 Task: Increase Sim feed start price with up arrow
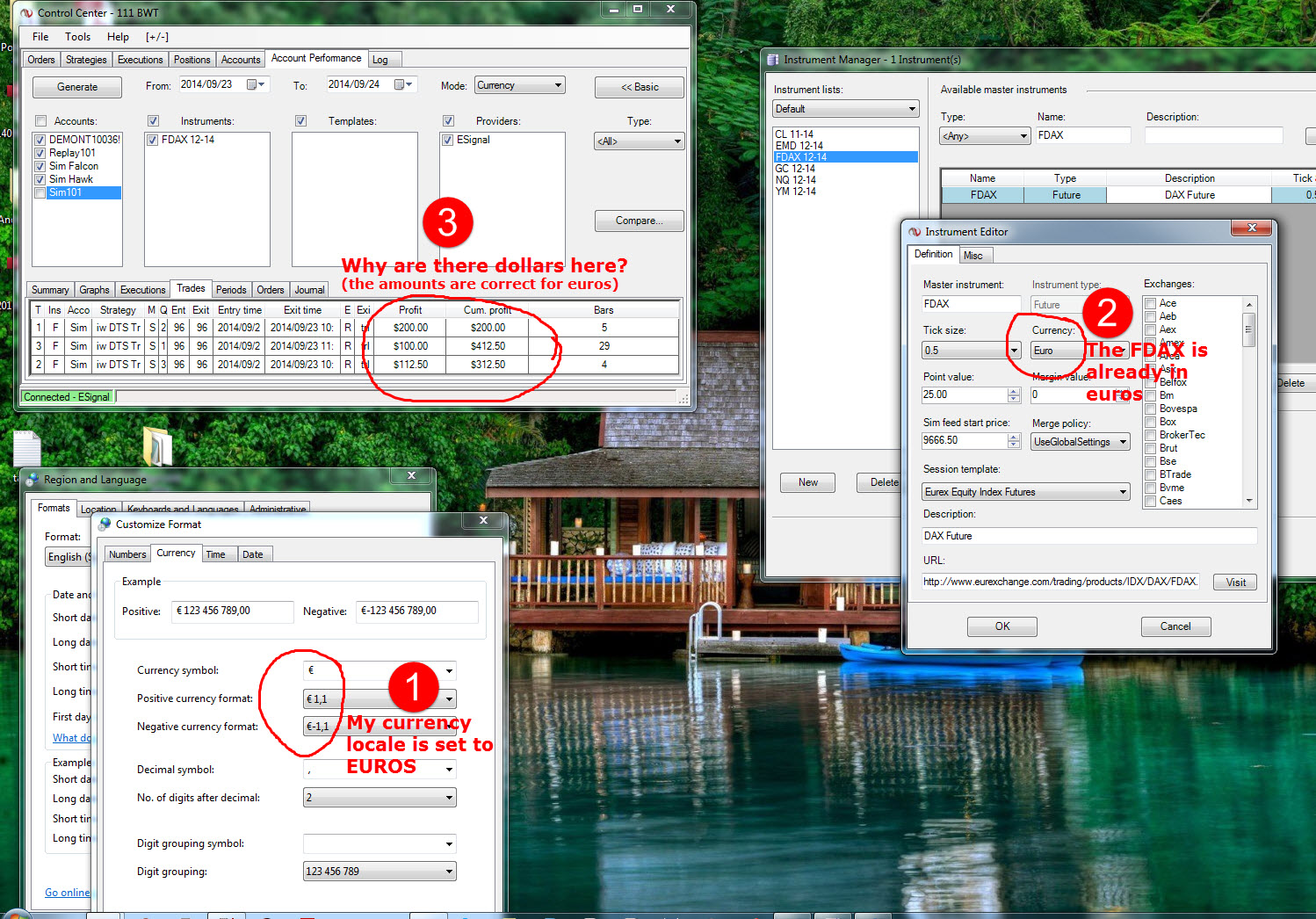tap(1014, 437)
